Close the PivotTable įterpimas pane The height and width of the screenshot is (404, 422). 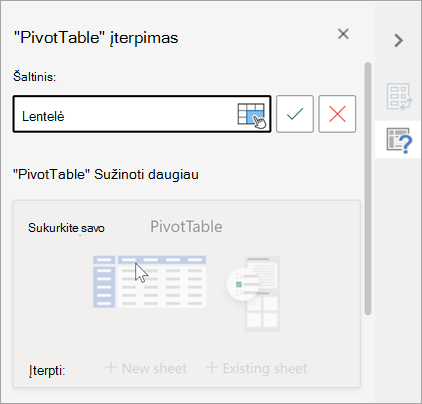point(343,34)
